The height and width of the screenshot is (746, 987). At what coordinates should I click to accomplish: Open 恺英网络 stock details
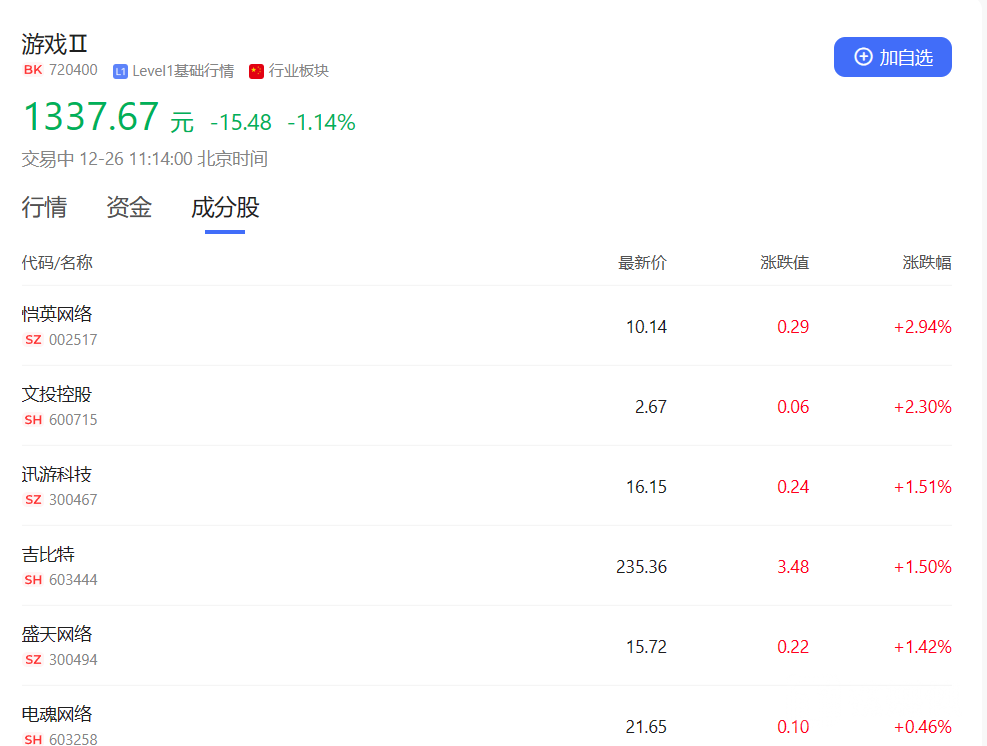pyautogui.click(x=57, y=314)
